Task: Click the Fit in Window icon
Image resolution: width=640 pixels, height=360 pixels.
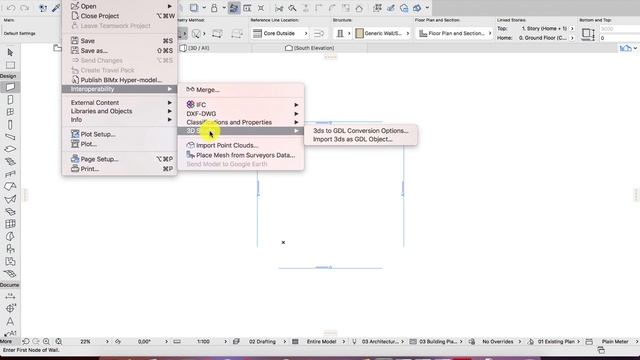Action: (59, 341)
